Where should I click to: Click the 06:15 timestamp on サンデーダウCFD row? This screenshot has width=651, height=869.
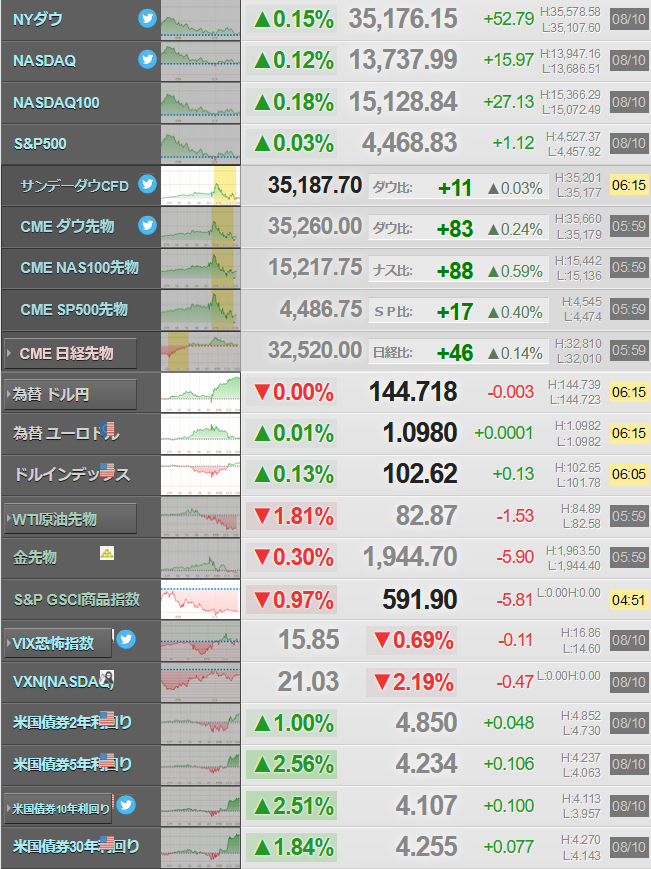coord(629,185)
